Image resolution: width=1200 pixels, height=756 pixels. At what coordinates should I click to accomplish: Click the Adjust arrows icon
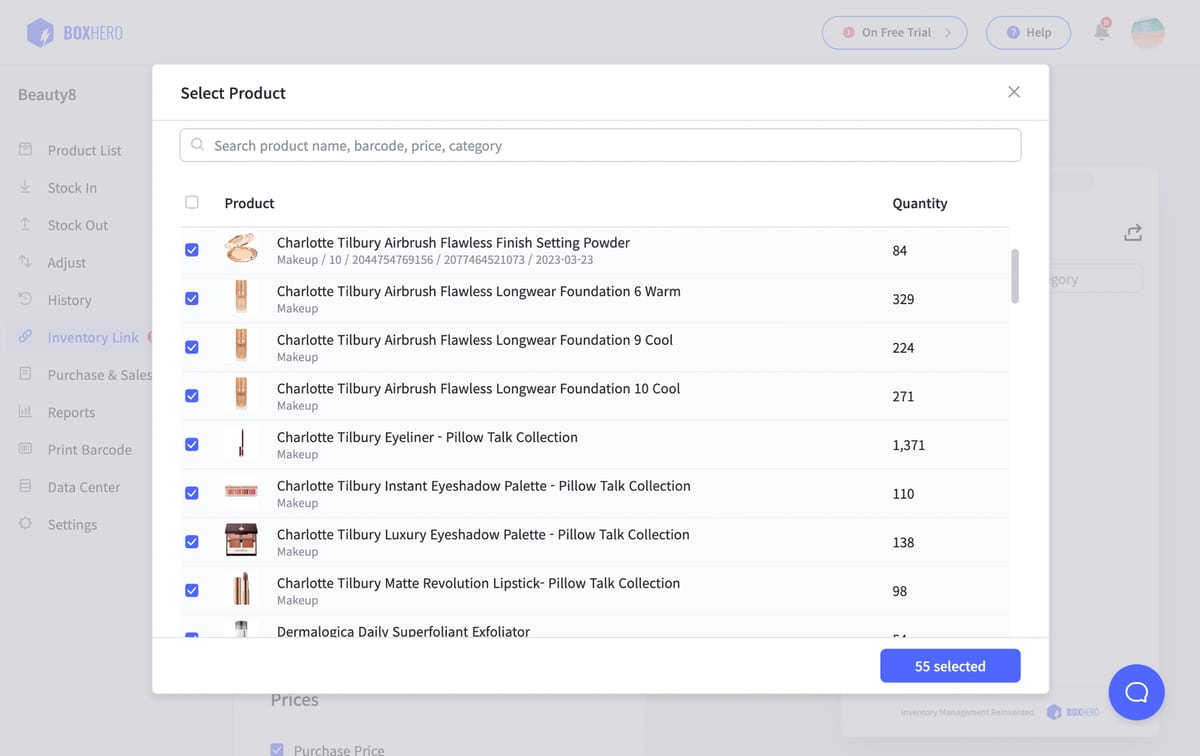(x=25, y=262)
